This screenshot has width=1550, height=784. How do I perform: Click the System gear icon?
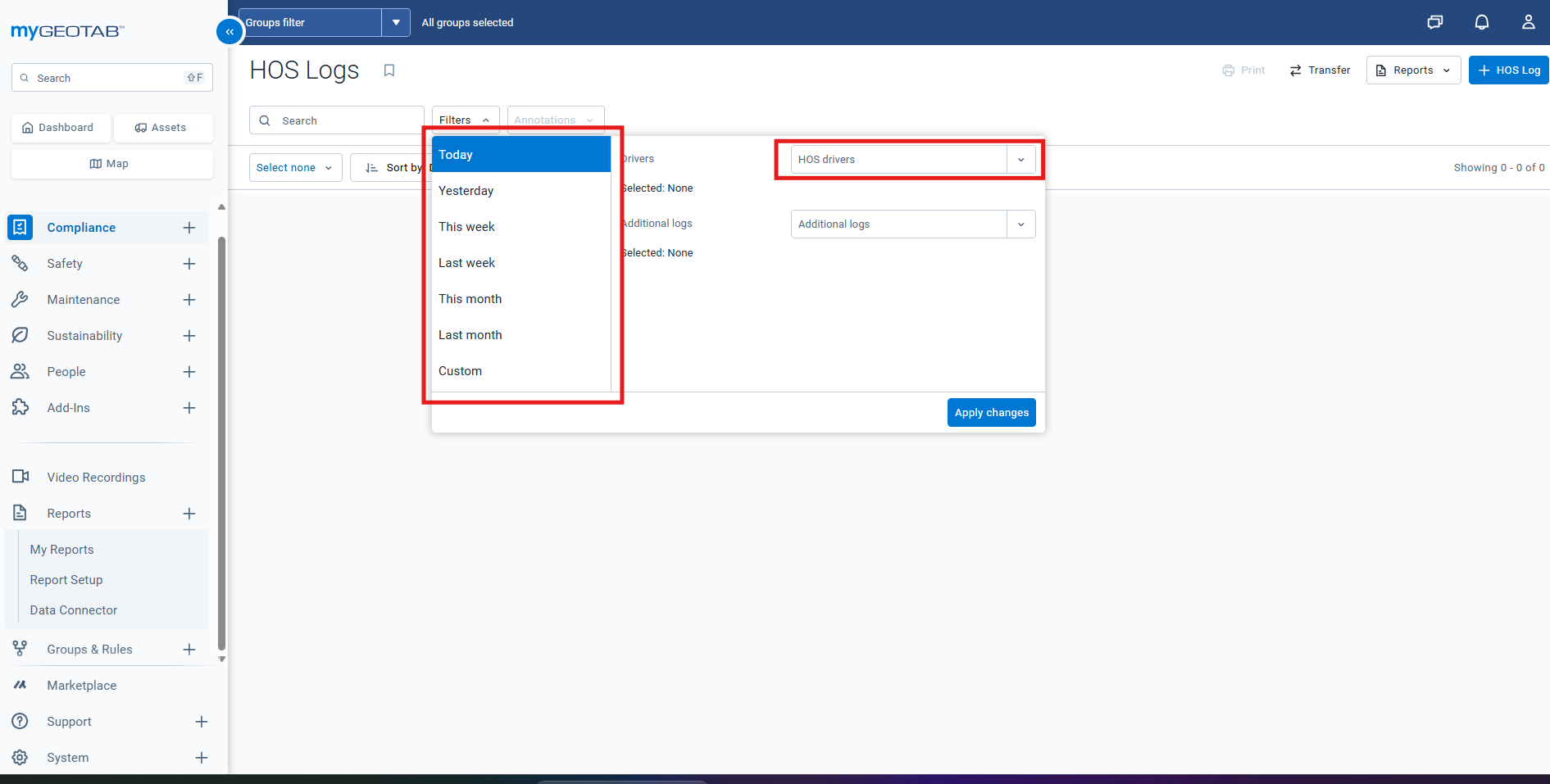pos(20,757)
